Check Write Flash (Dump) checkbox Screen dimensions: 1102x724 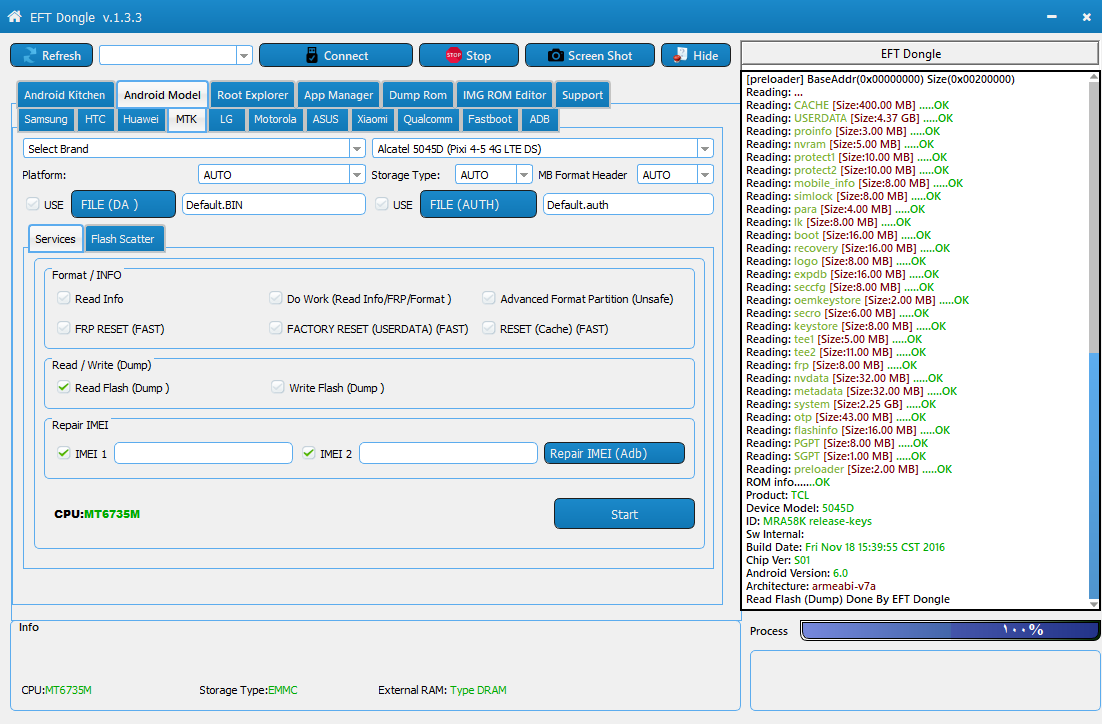tap(278, 387)
